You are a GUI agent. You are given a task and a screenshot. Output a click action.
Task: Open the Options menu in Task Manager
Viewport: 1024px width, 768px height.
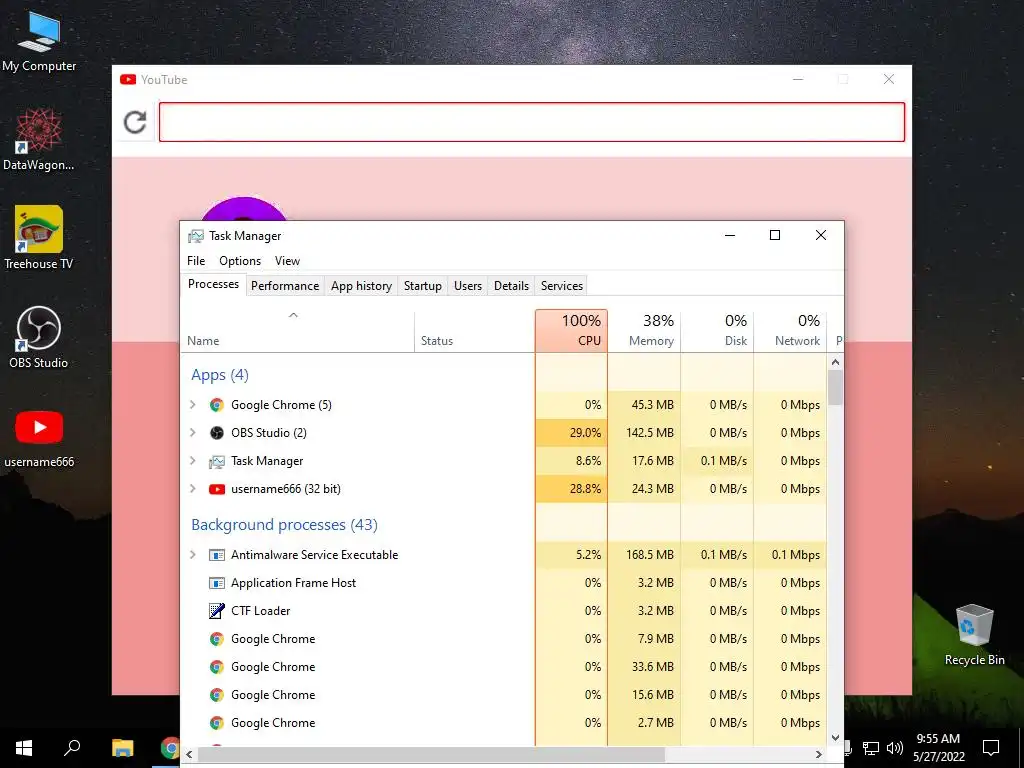click(240, 261)
